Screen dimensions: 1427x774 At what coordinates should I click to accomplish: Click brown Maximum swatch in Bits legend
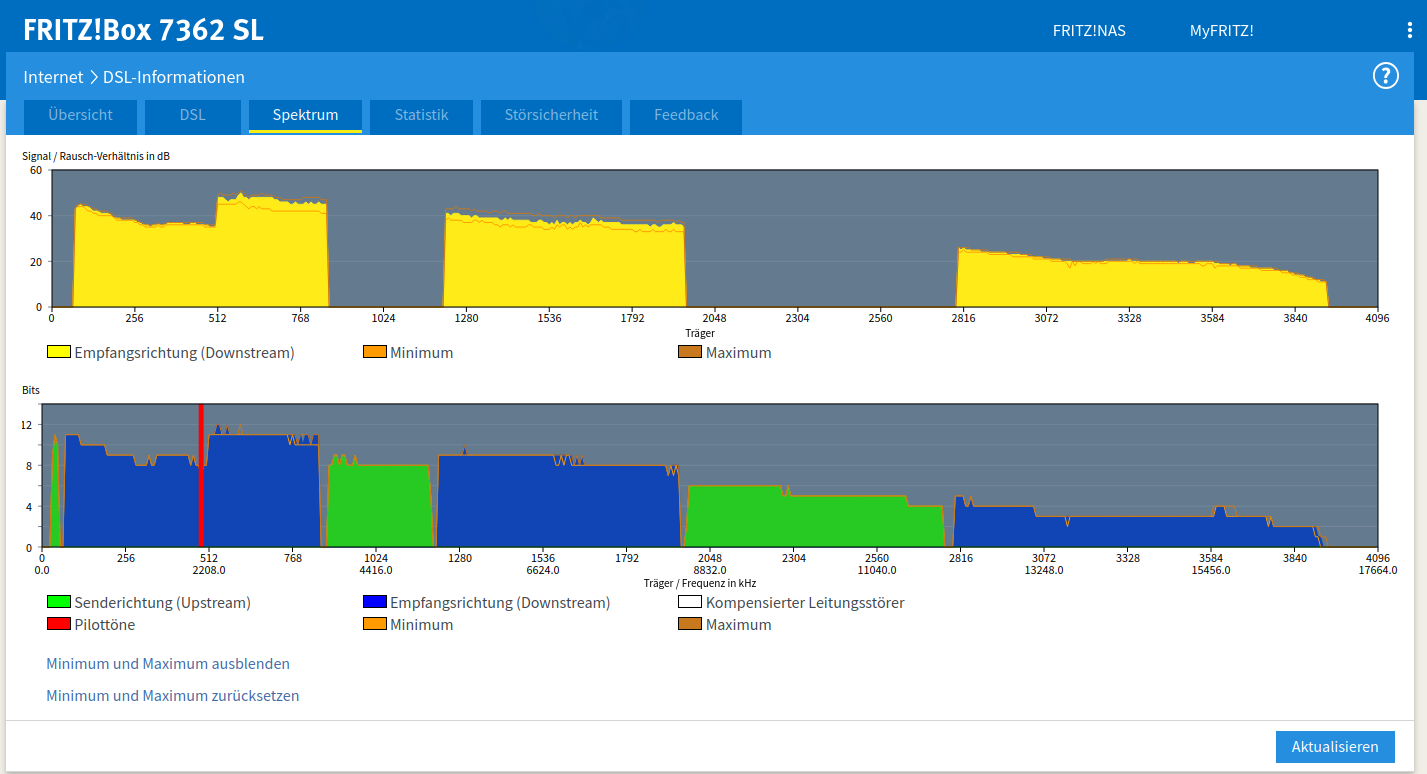coord(690,624)
